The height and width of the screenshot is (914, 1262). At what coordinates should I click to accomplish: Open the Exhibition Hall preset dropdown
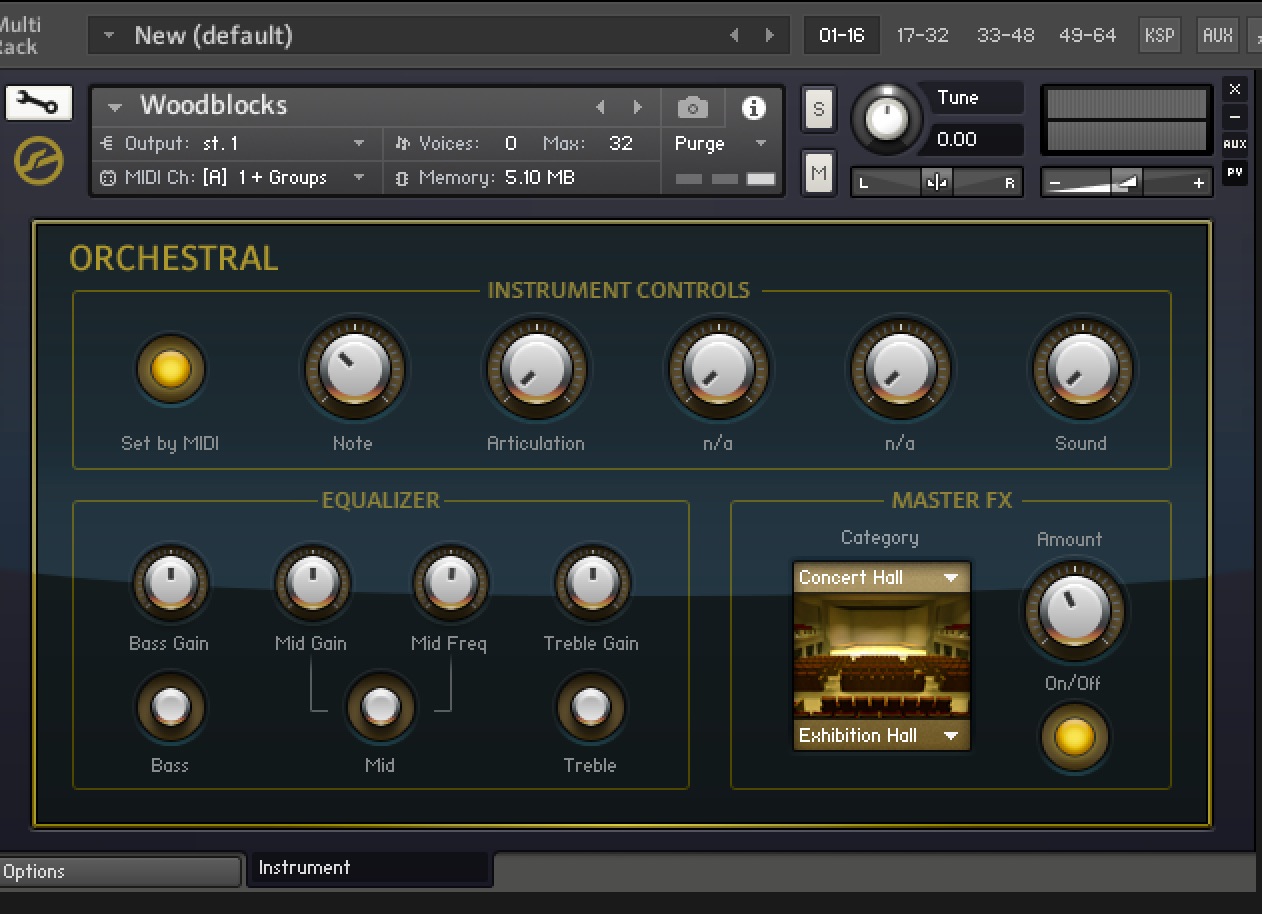(880, 735)
